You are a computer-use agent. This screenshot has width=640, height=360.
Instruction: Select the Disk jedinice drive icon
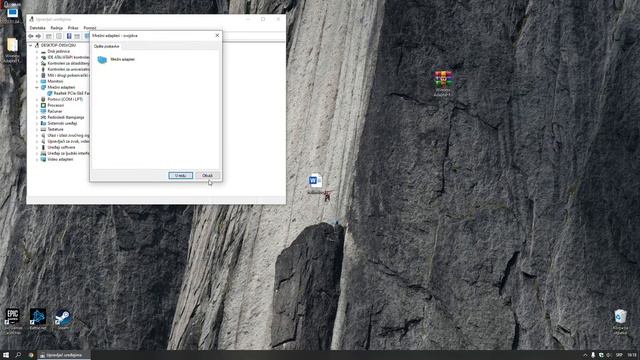coord(43,51)
